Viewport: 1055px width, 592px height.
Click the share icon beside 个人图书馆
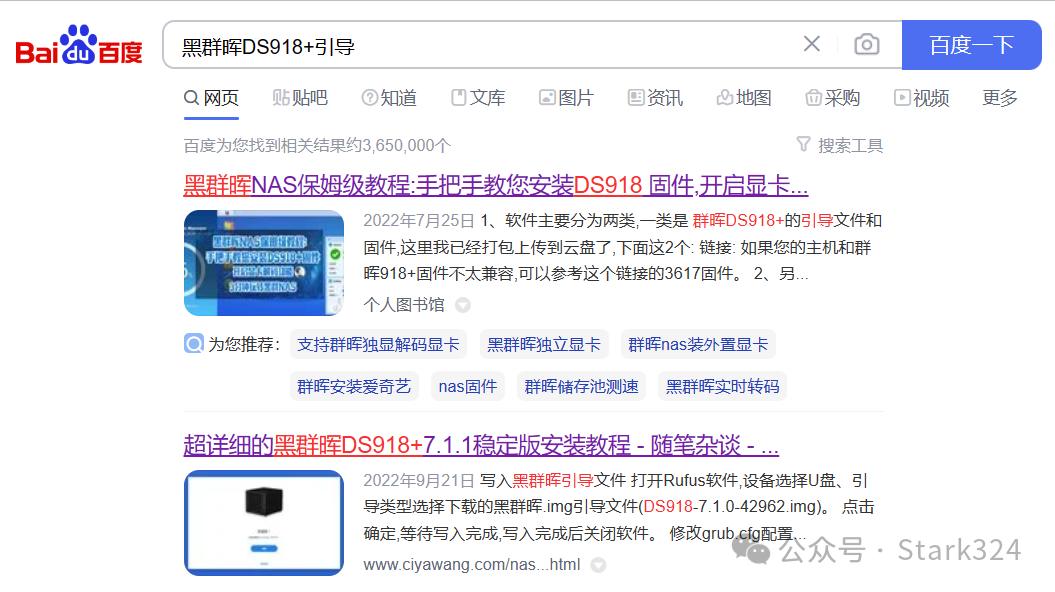[462, 305]
